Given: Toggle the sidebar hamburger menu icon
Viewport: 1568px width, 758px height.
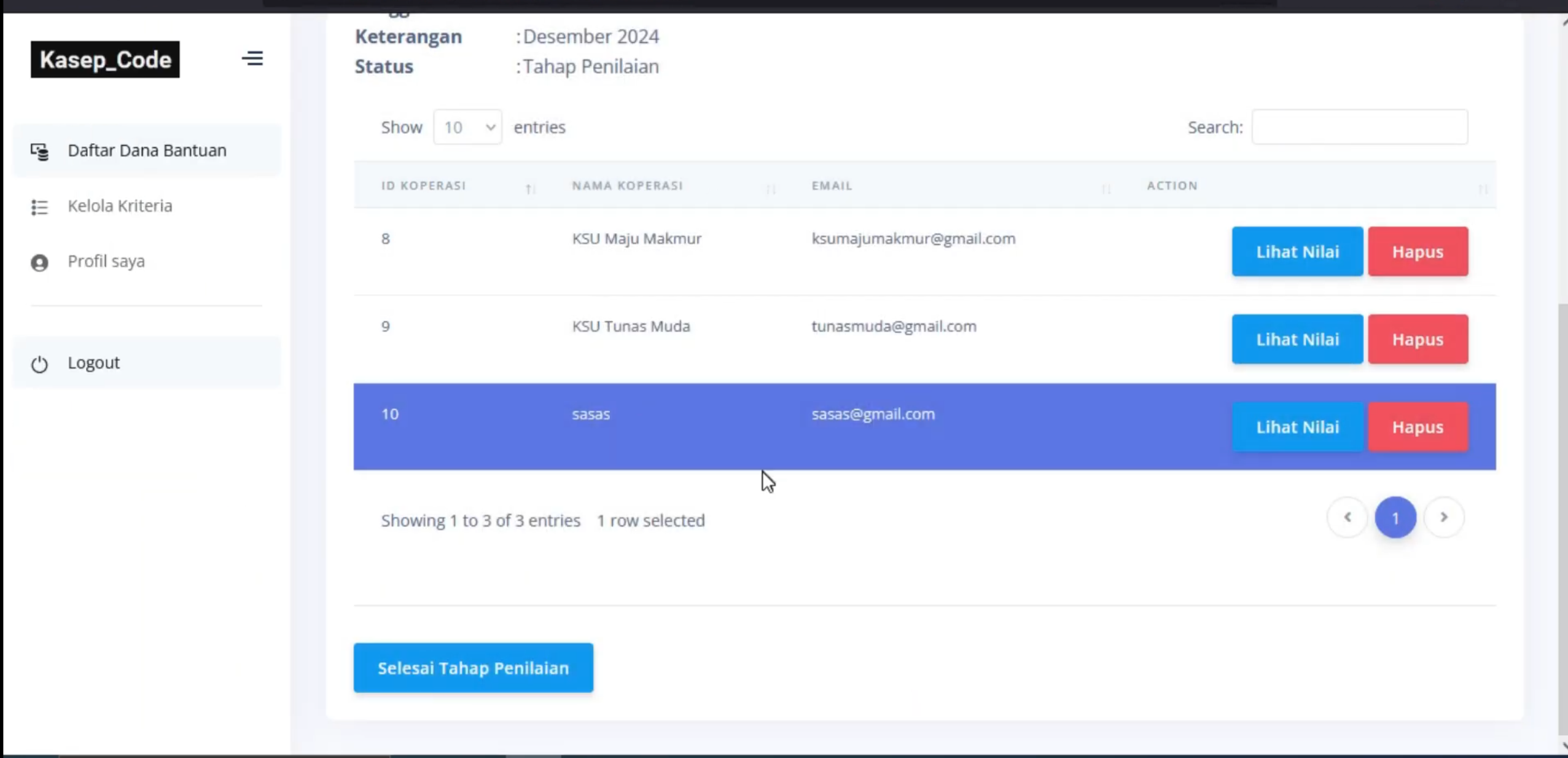Looking at the screenshot, I should (x=252, y=59).
